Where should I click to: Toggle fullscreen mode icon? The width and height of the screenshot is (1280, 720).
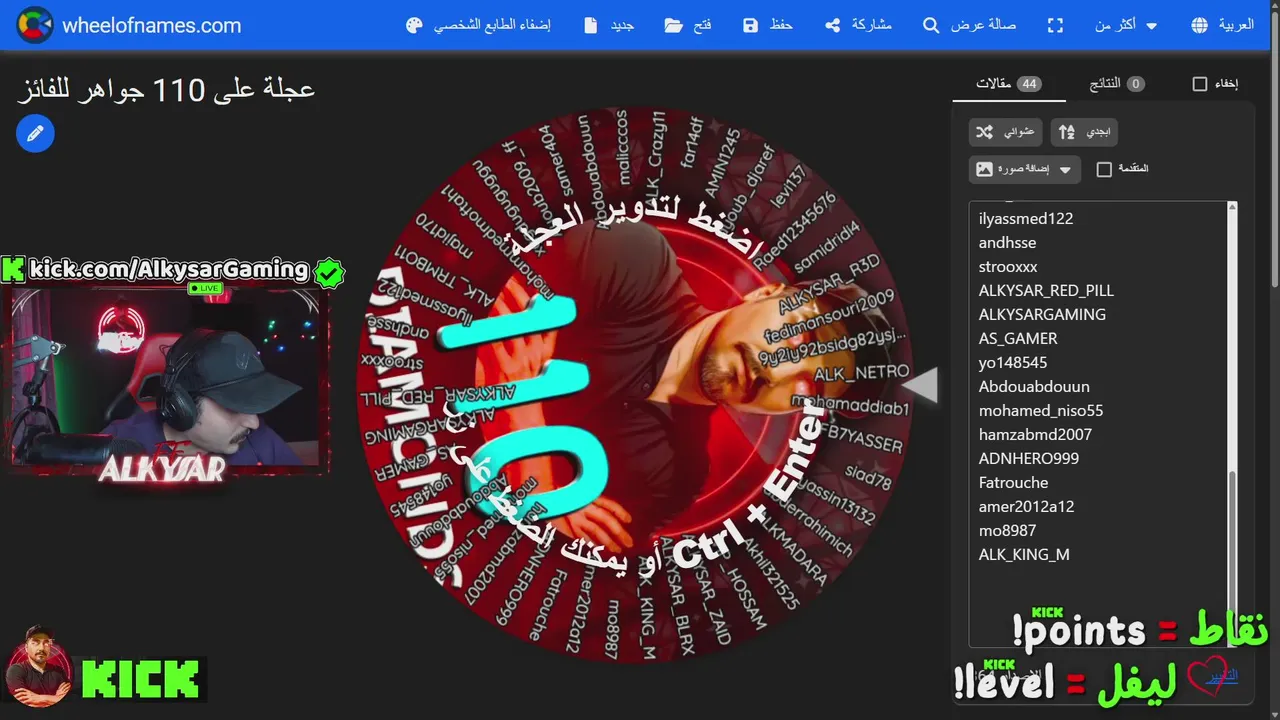point(1055,25)
